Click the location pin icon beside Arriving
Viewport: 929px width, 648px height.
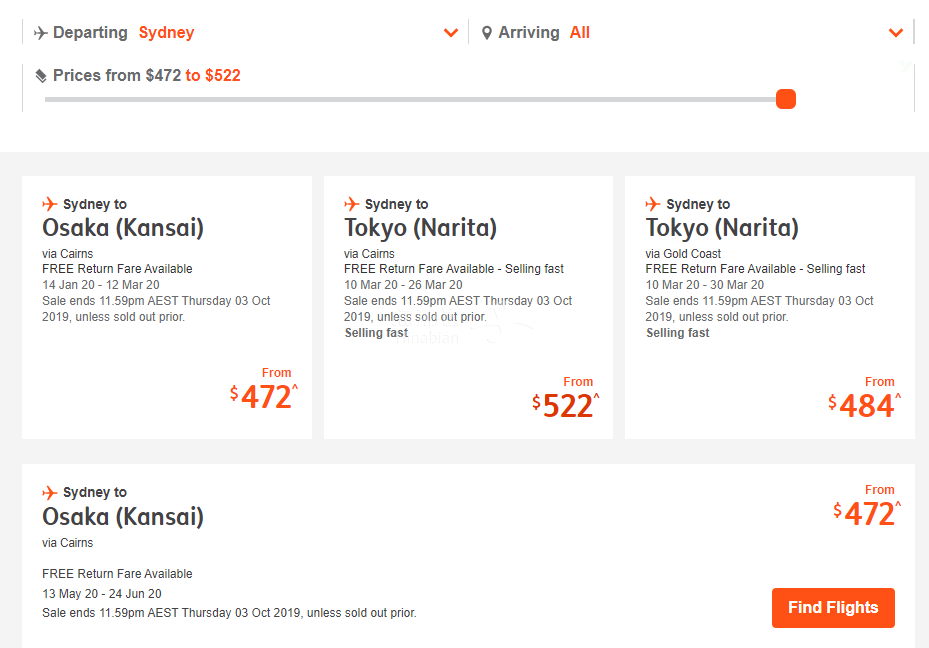(x=487, y=33)
